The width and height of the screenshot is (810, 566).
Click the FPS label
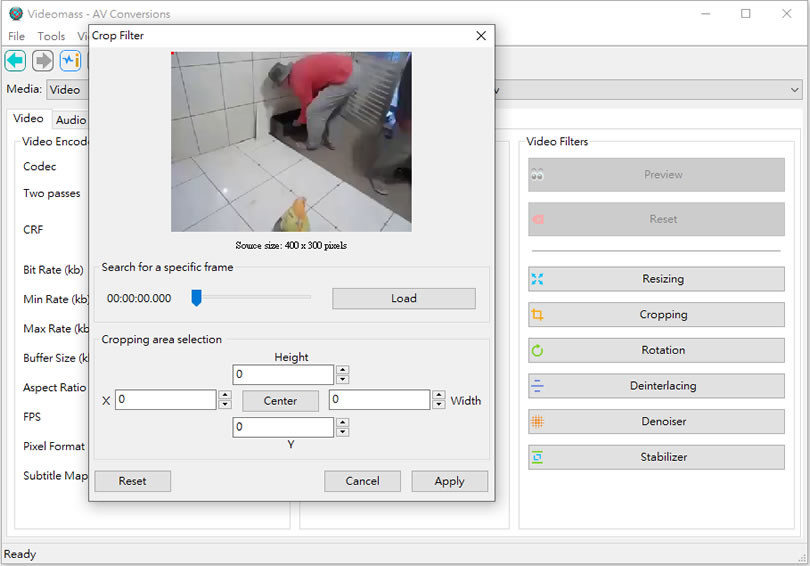tap(32, 417)
